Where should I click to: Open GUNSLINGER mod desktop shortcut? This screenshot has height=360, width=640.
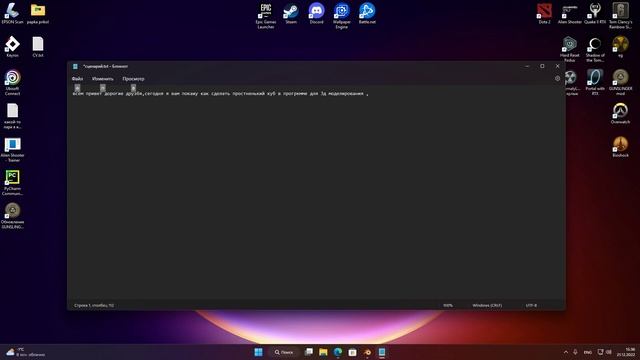pos(620,82)
